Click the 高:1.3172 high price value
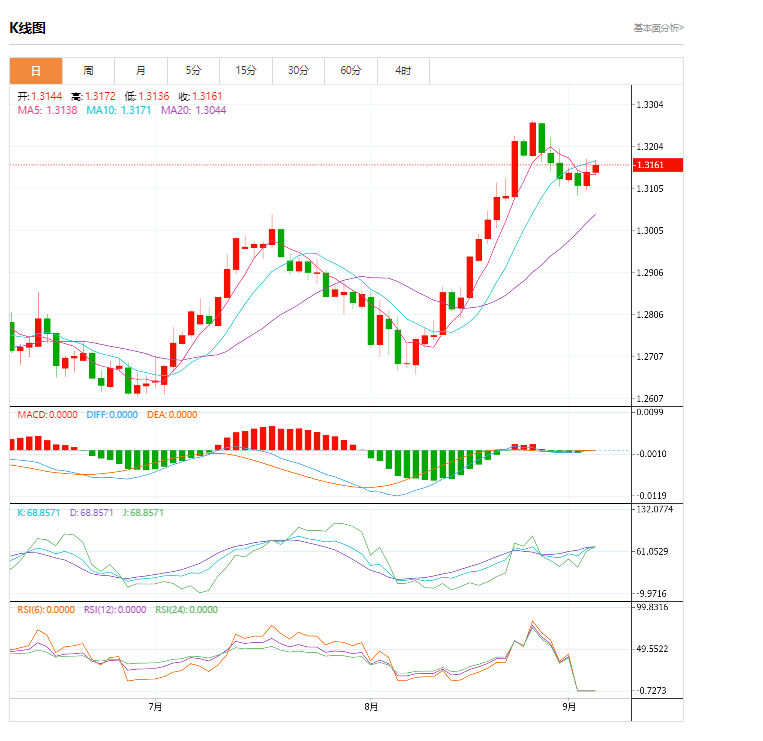763x741 pixels. [93, 96]
